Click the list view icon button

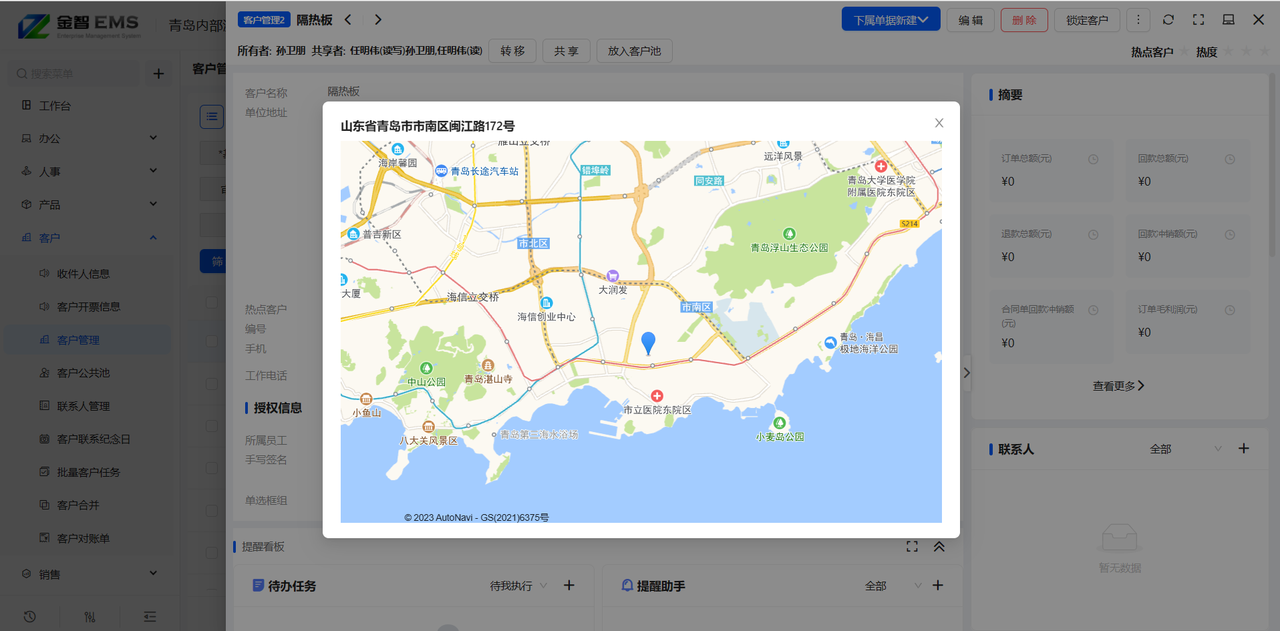212,116
